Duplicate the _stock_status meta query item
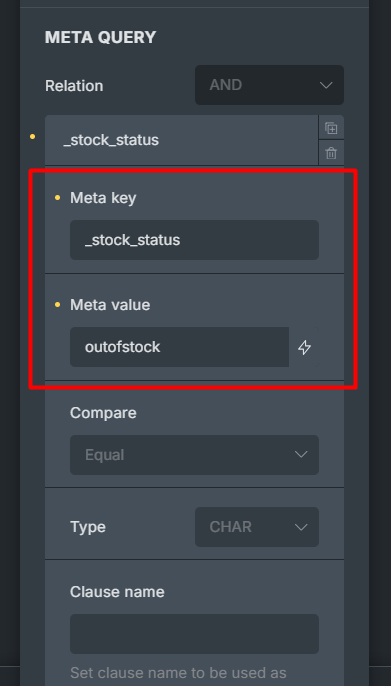 (x=331, y=128)
